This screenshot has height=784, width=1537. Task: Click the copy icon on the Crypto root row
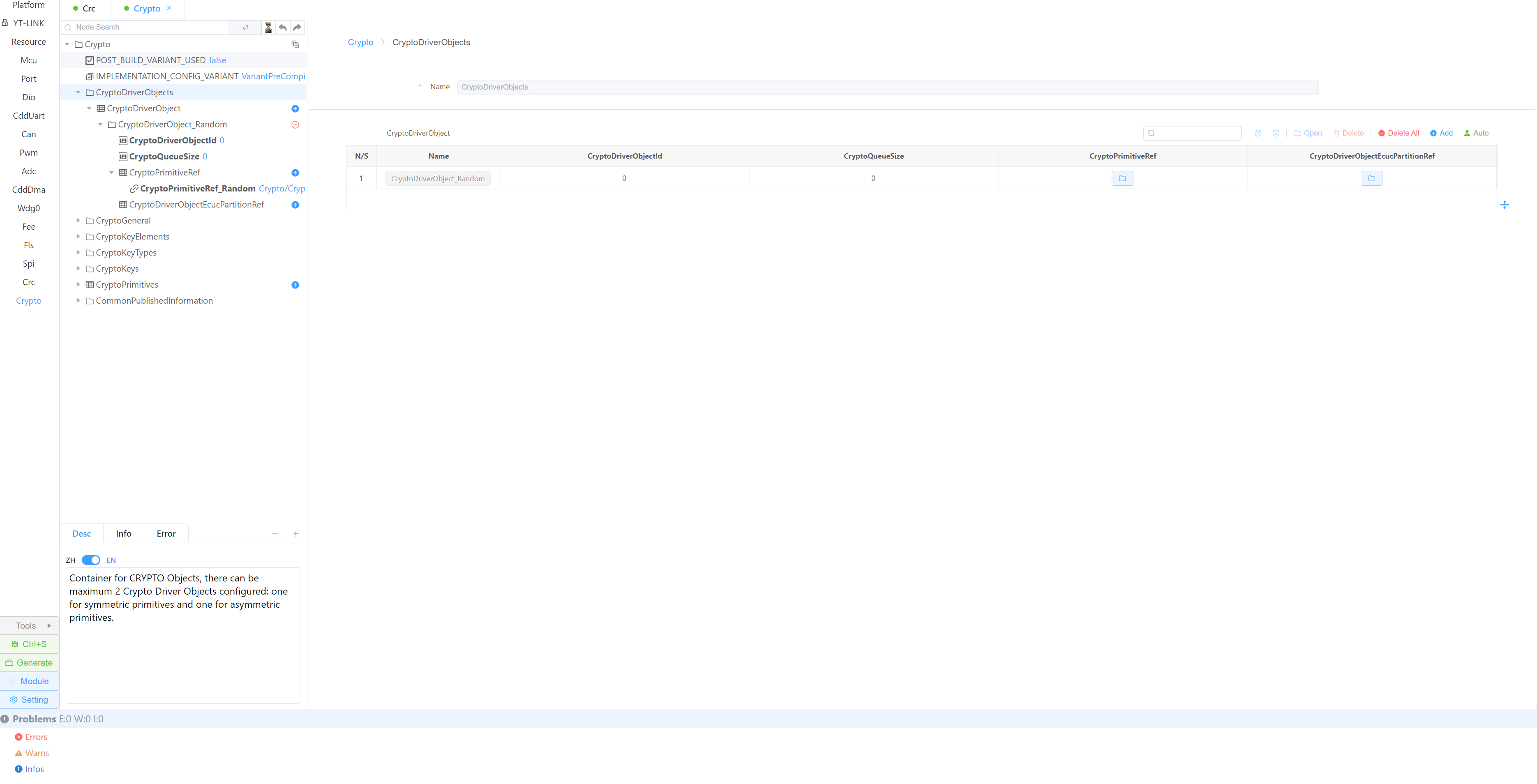(295, 44)
